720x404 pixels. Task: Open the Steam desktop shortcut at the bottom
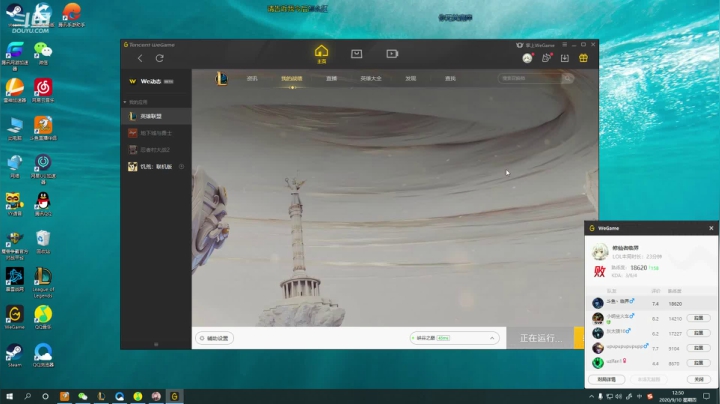15,356
